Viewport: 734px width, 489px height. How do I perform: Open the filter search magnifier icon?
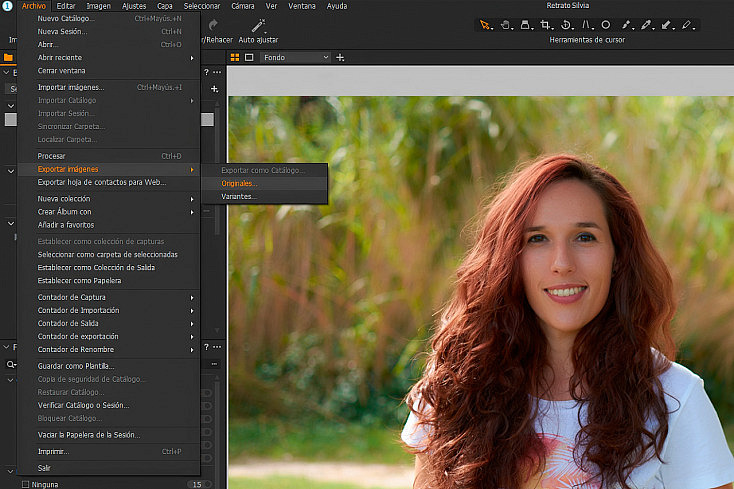tap(10, 364)
